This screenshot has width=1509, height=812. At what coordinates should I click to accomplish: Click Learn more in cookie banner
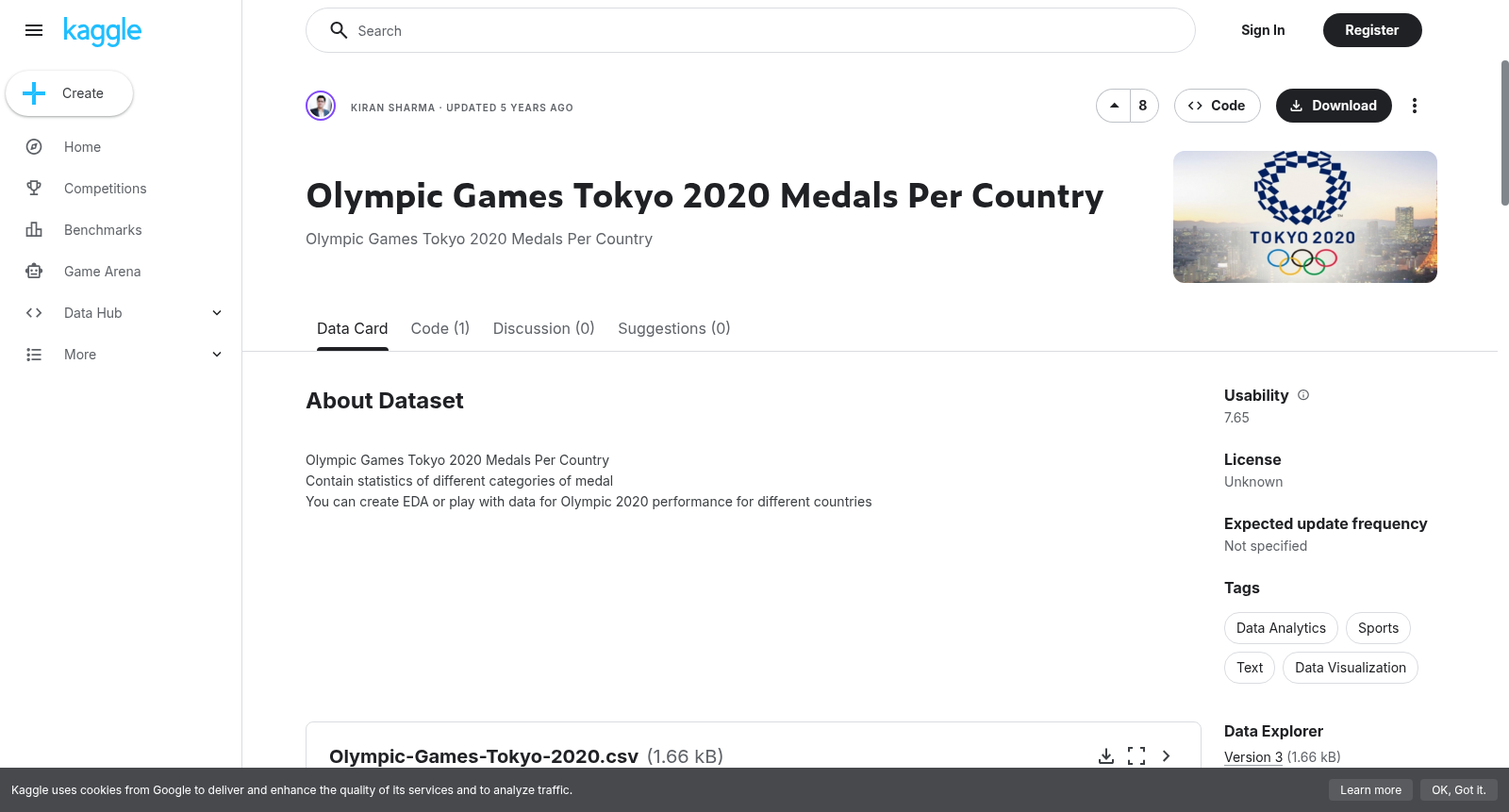1370,790
